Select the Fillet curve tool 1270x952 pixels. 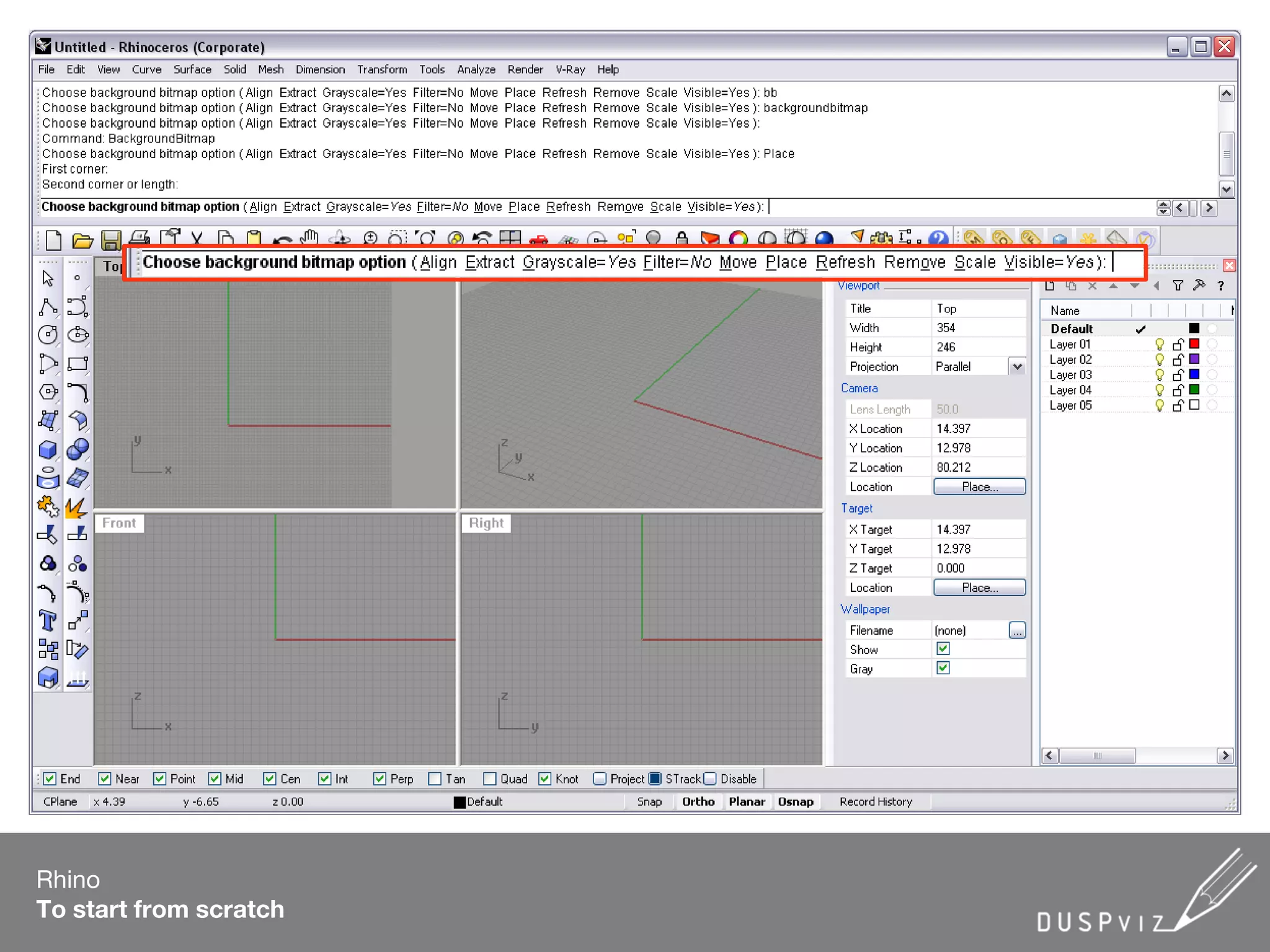coord(78,392)
